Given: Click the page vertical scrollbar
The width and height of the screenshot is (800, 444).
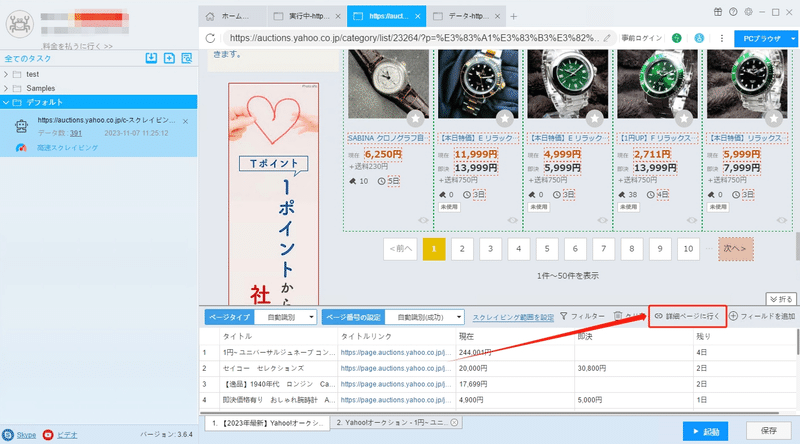Looking at the screenshot, I should tap(796, 245).
